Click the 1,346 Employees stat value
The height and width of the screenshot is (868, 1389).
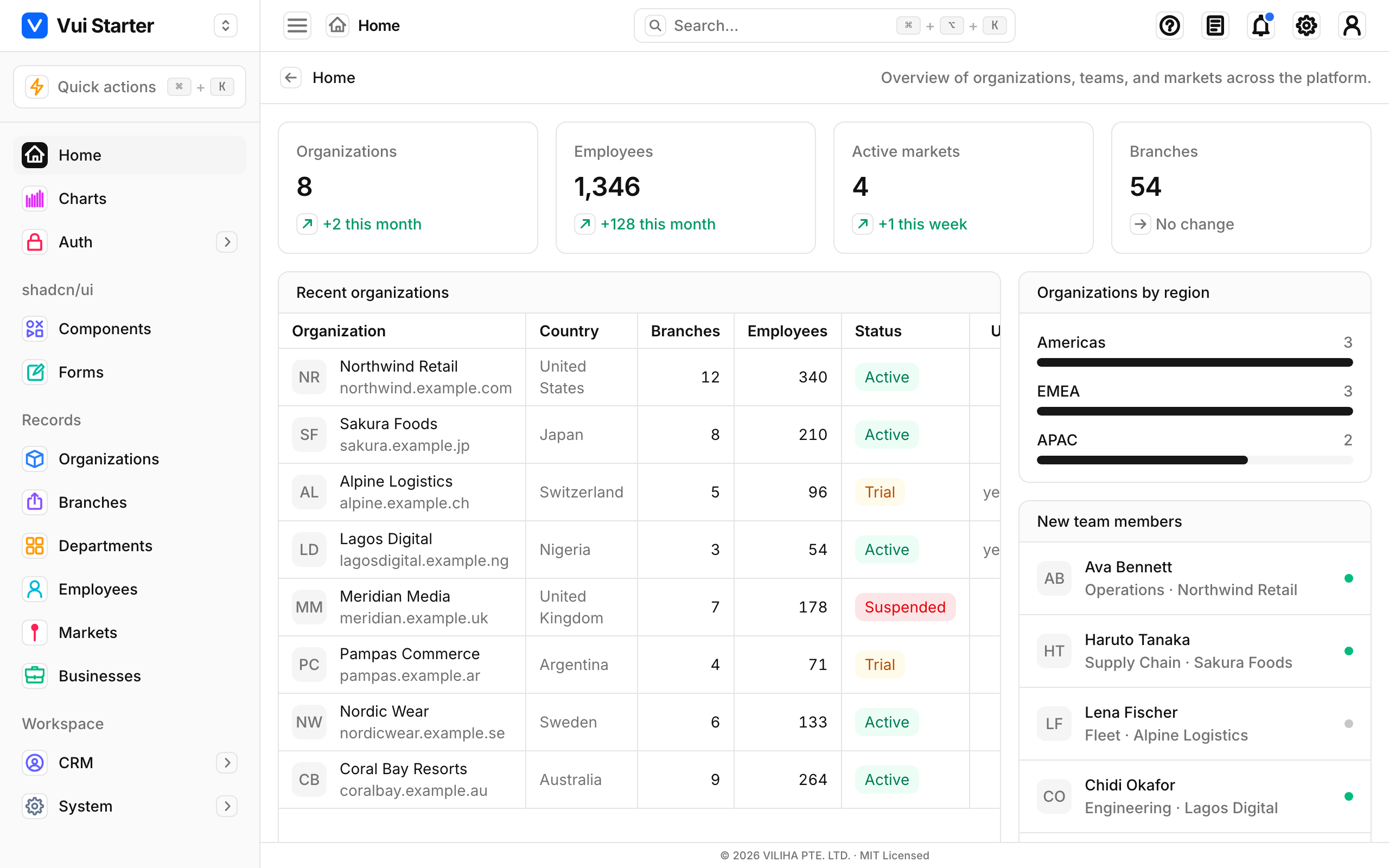607,187
